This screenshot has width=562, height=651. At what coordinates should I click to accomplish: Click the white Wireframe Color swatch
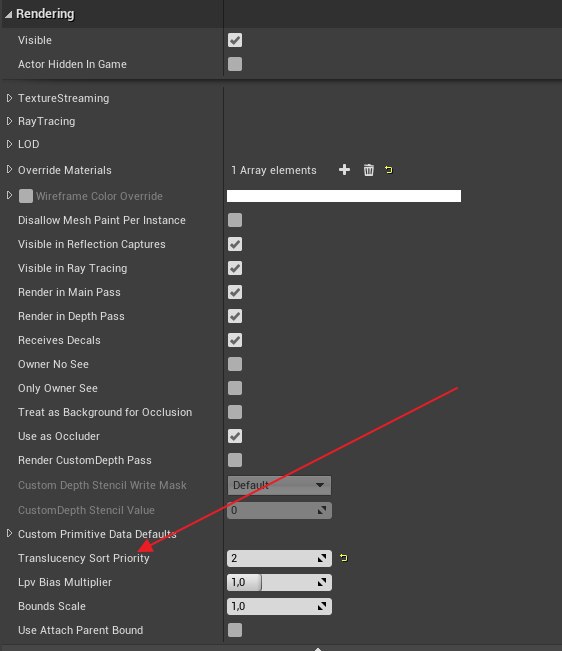[344, 196]
